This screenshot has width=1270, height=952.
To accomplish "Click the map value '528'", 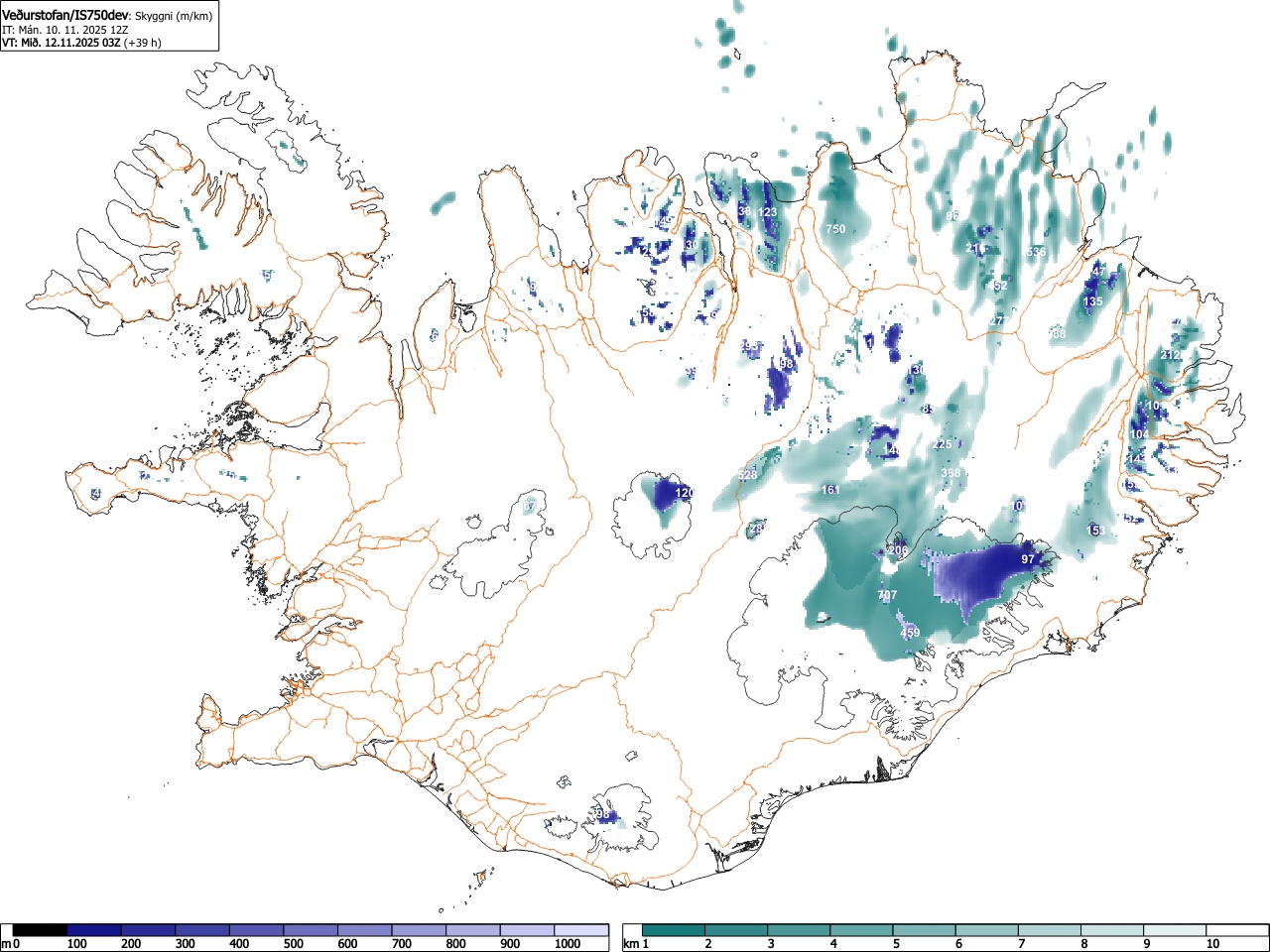I will (x=747, y=475).
